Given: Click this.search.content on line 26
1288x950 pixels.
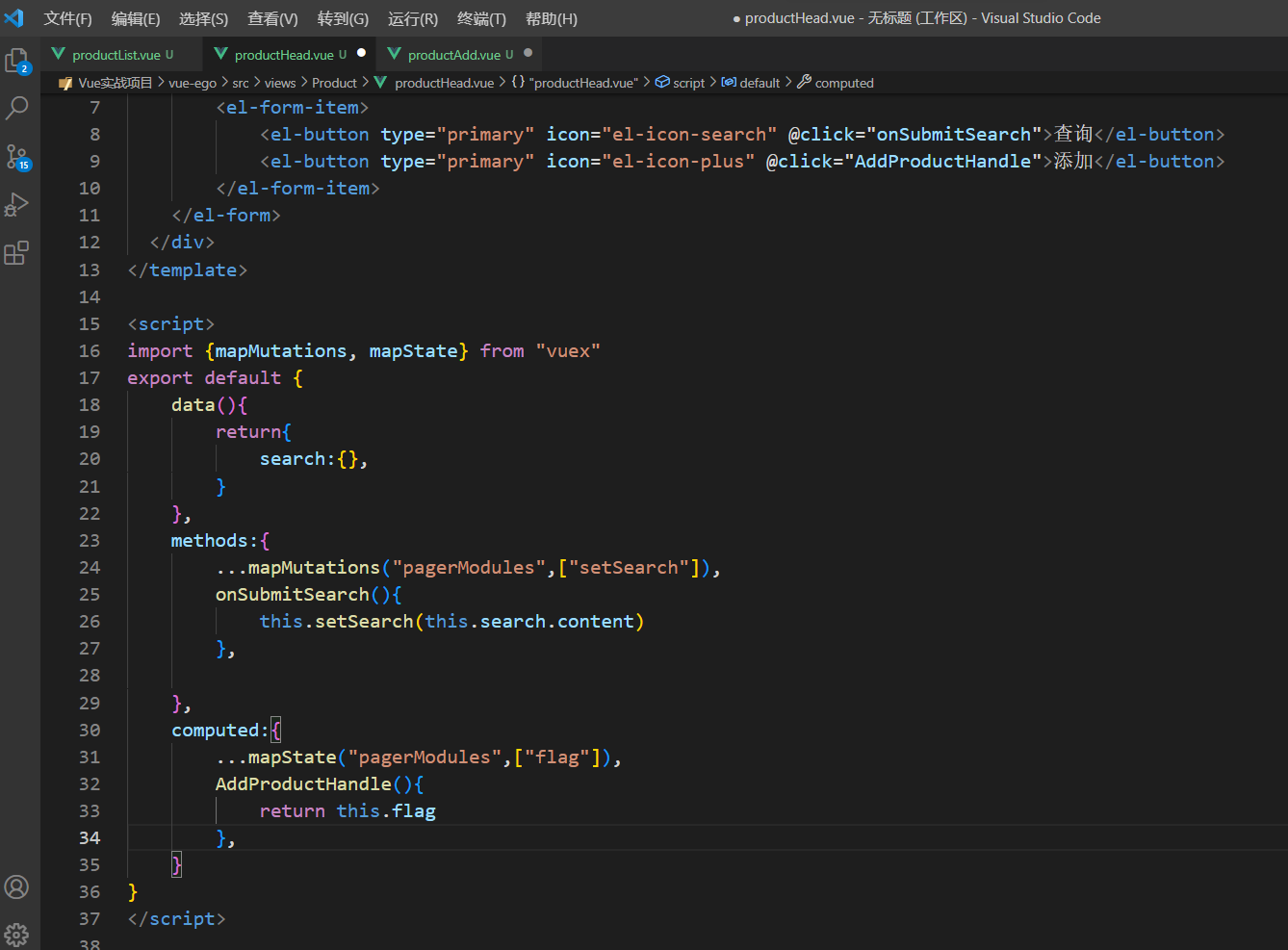Looking at the screenshot, I should coord(529,622).
